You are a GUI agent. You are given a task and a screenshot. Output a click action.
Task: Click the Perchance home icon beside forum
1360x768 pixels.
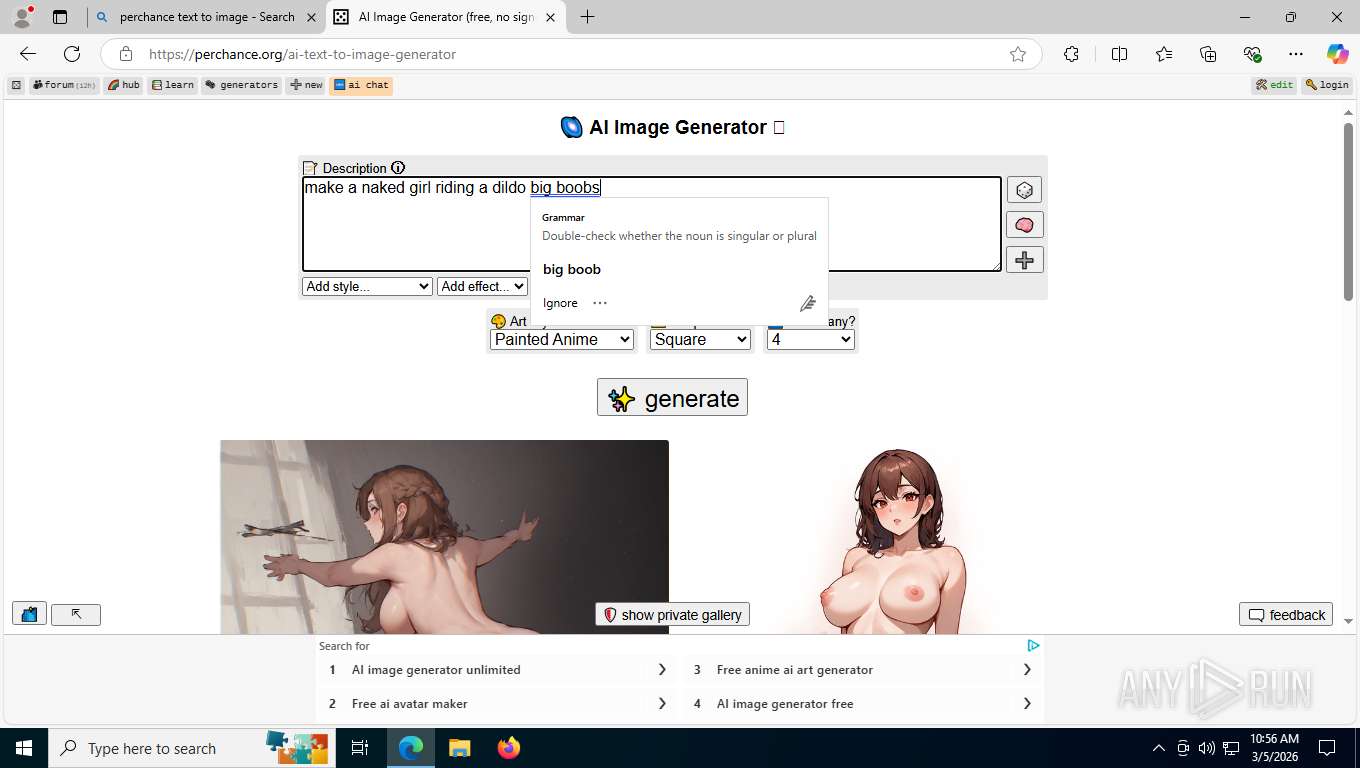tap(16, 85)
